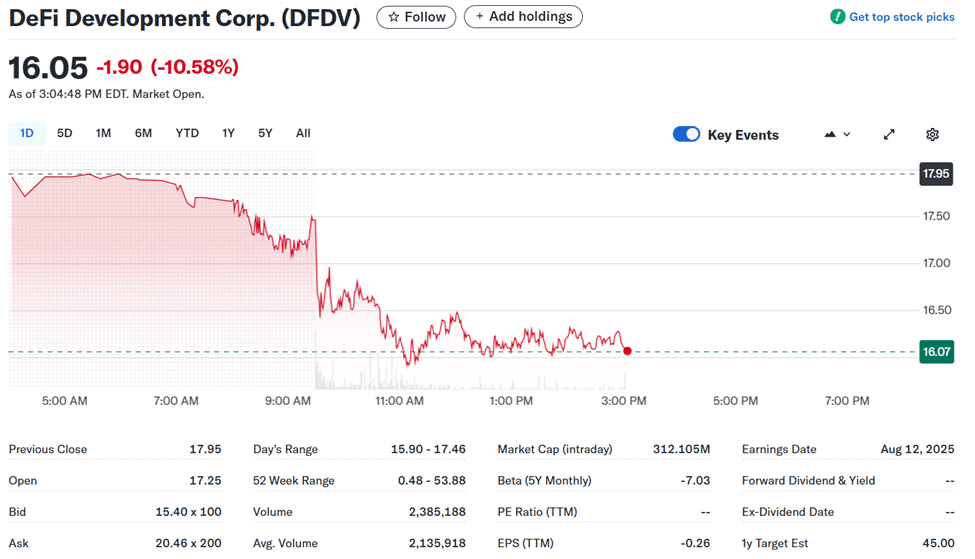Open the Get top stock picks link
This screenshot has width=975, height=559.
[901, 17]
